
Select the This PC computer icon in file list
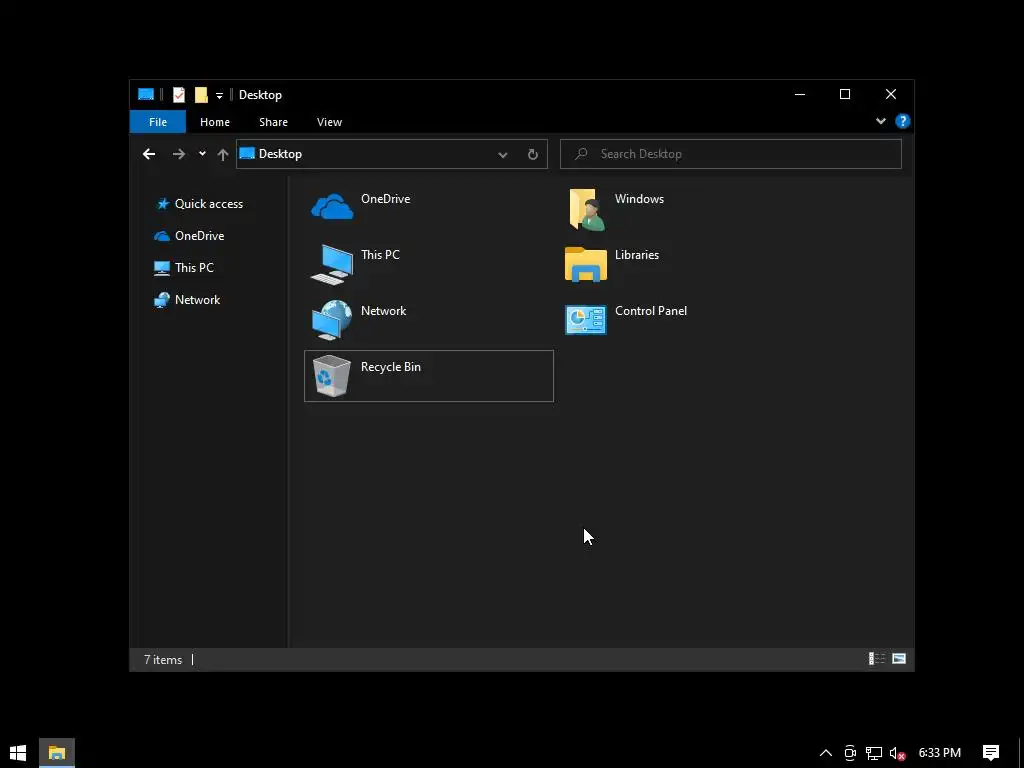332,264
